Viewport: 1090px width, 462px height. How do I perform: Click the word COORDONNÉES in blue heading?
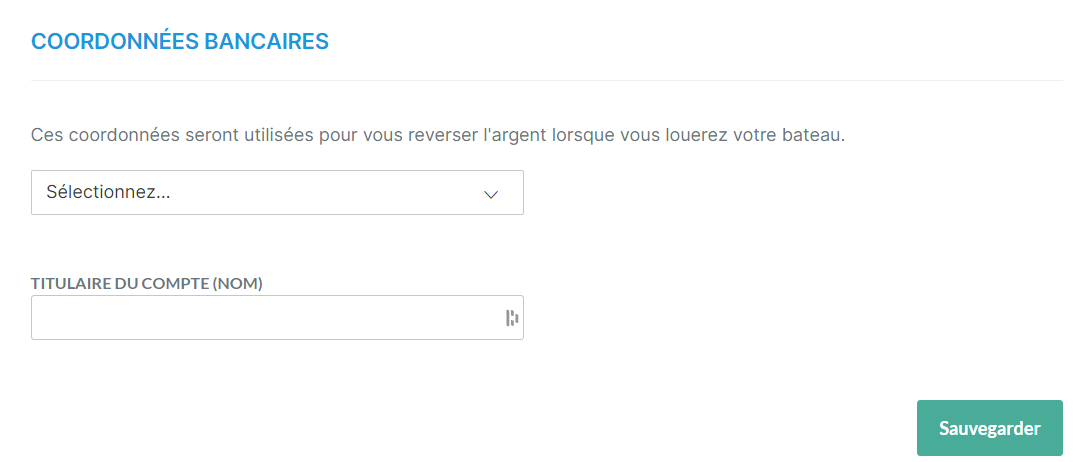click(115, 41)
